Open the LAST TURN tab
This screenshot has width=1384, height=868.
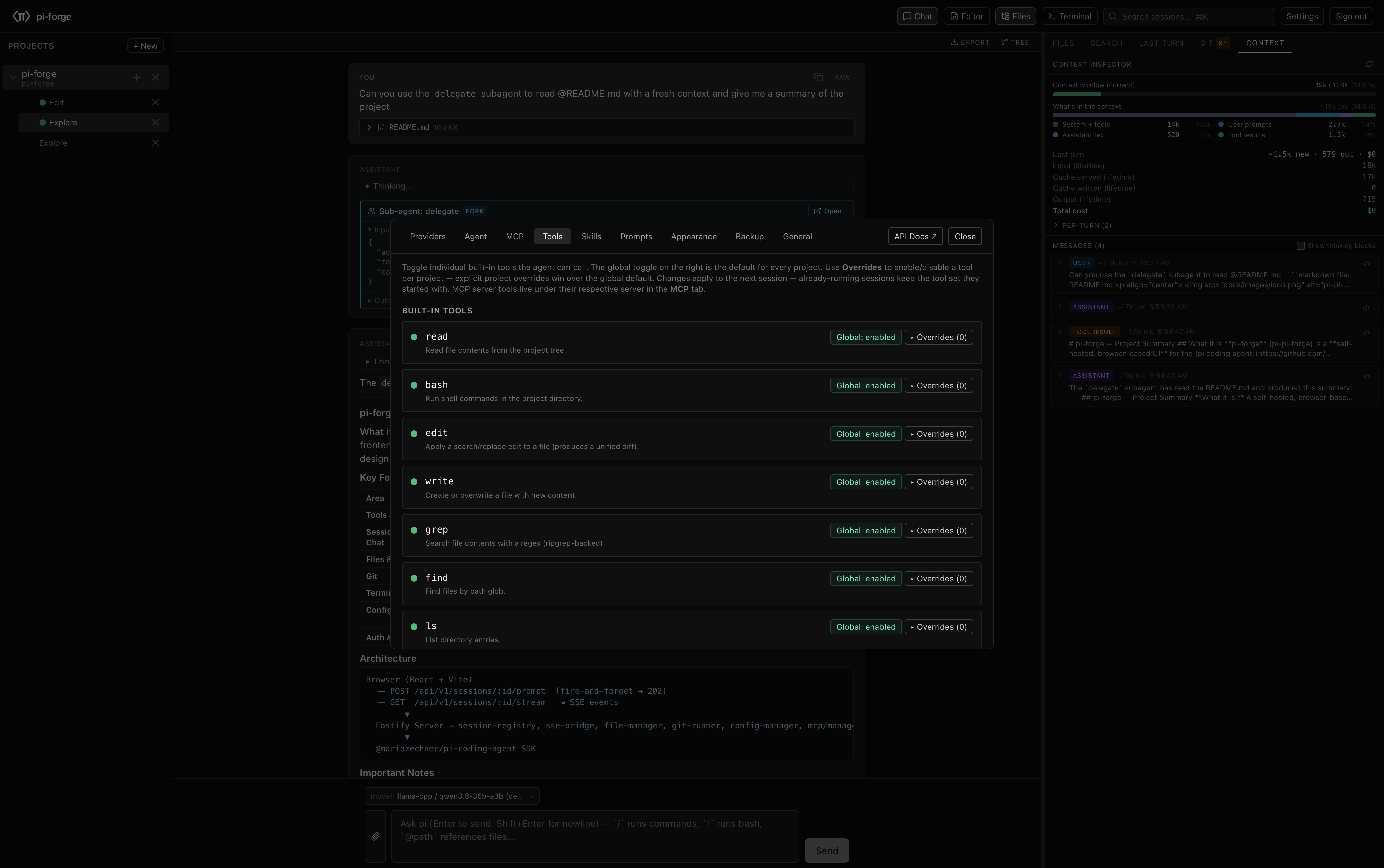pos(1161,43)
